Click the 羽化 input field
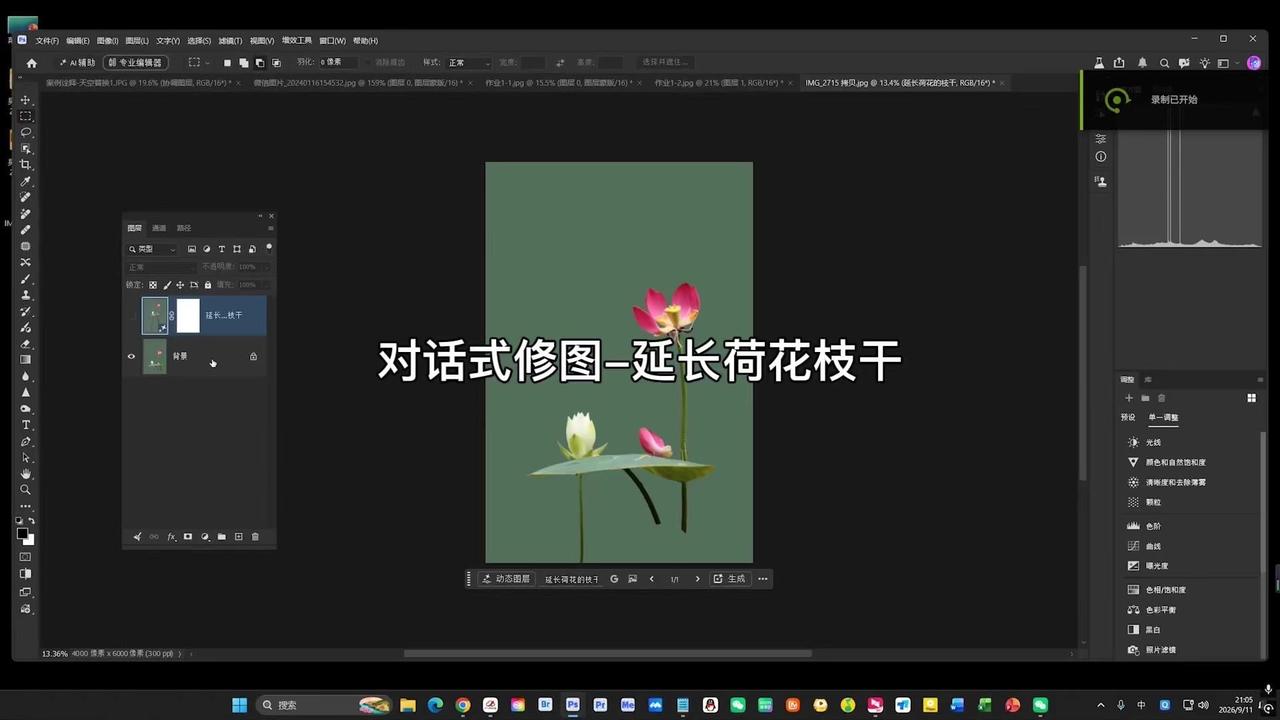 (339, 63)
